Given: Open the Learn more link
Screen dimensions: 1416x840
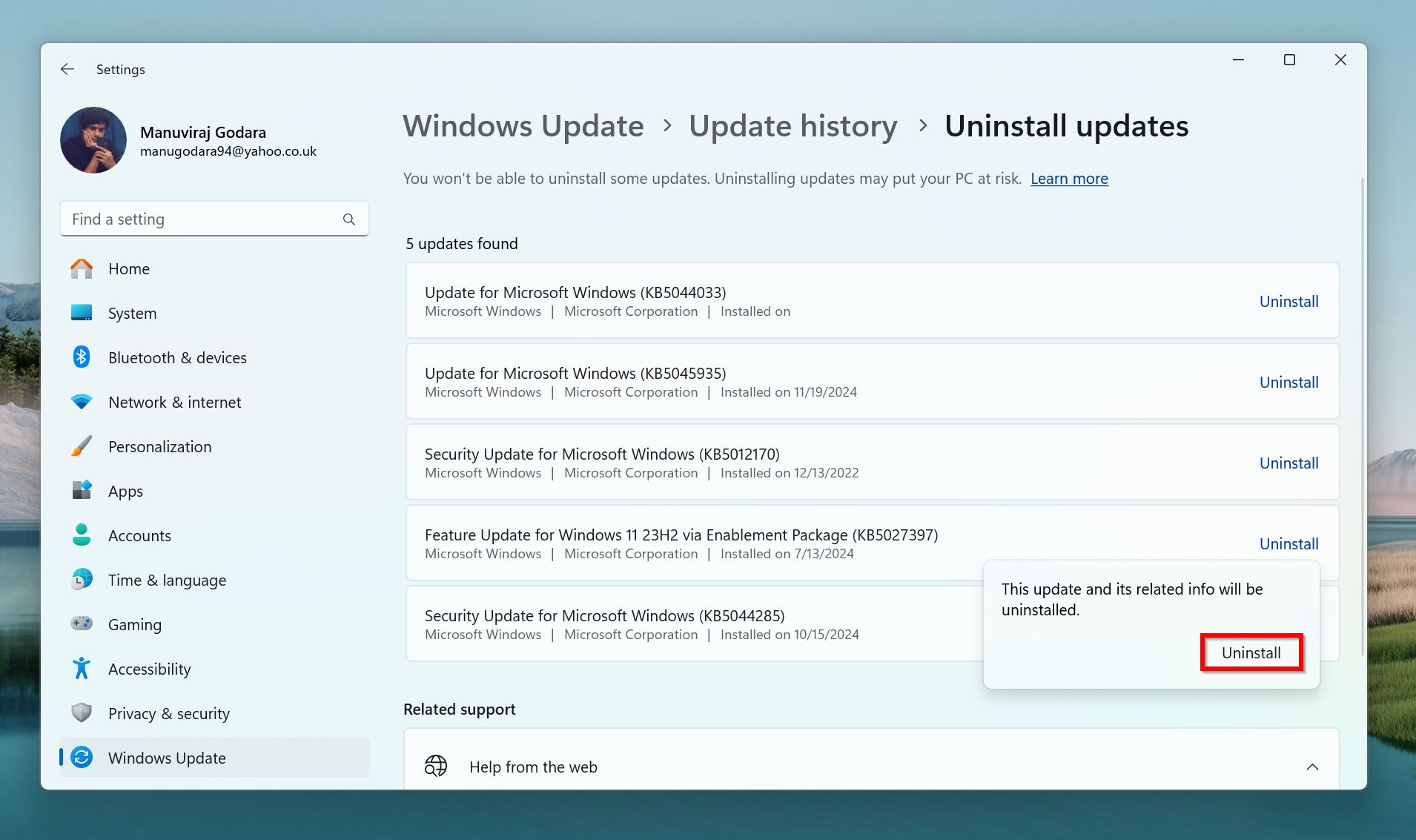Looking at the screenshot, I should (x=1069, y=179).
